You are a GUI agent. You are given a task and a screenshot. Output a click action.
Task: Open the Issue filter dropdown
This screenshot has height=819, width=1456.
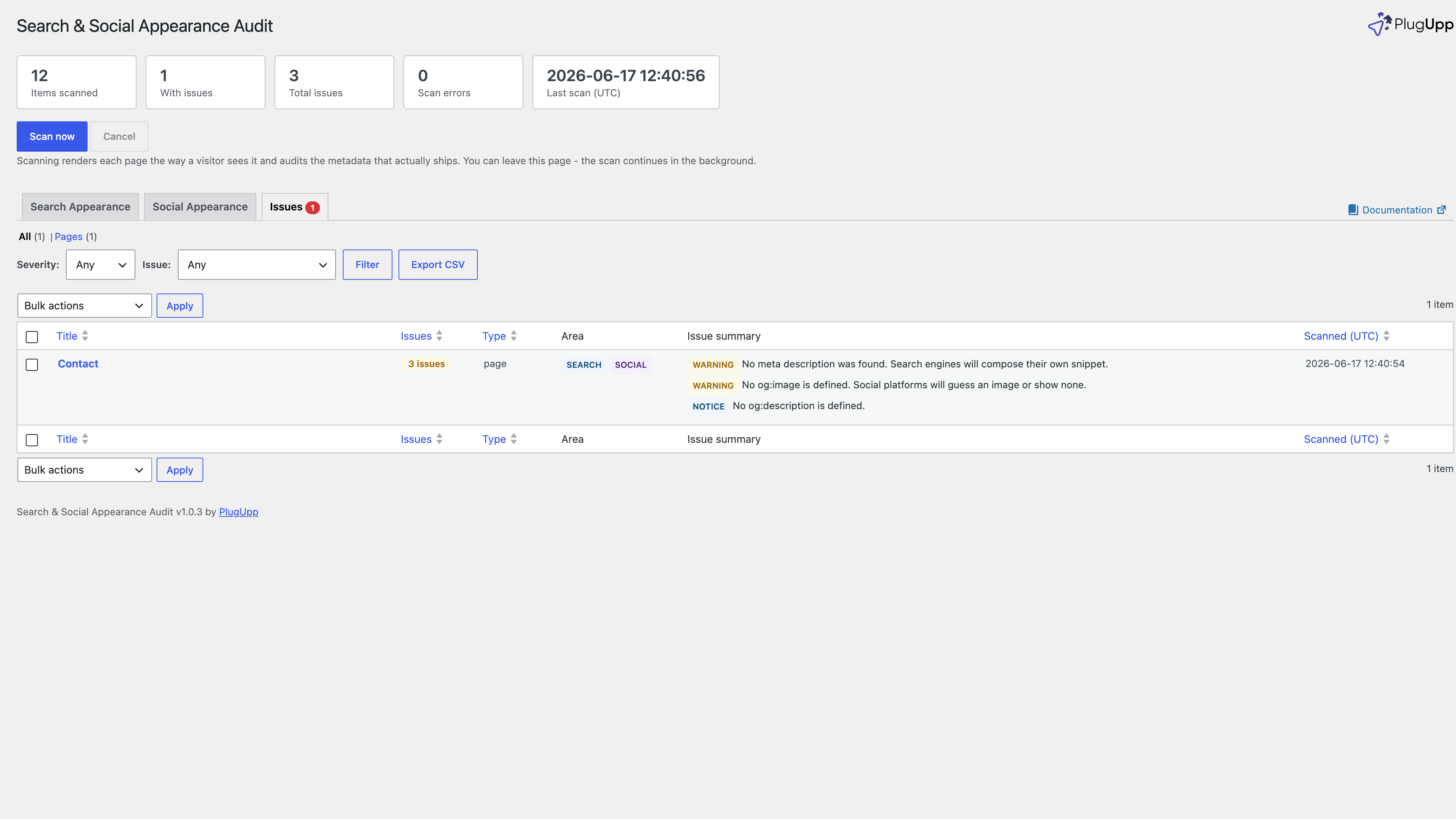pos(257,265)
